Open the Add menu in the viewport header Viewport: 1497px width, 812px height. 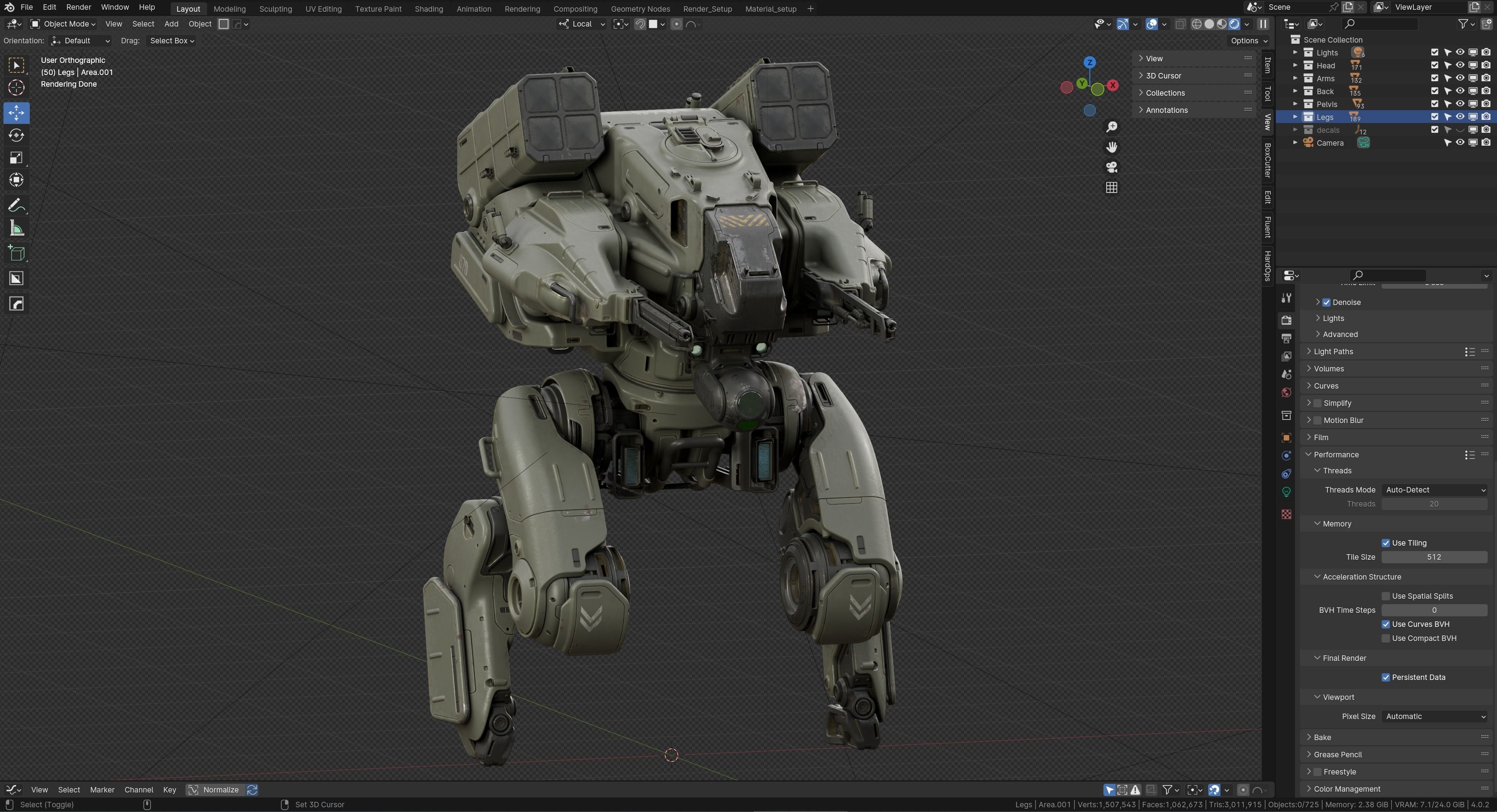pyautogui.click(x=171, y=24)
